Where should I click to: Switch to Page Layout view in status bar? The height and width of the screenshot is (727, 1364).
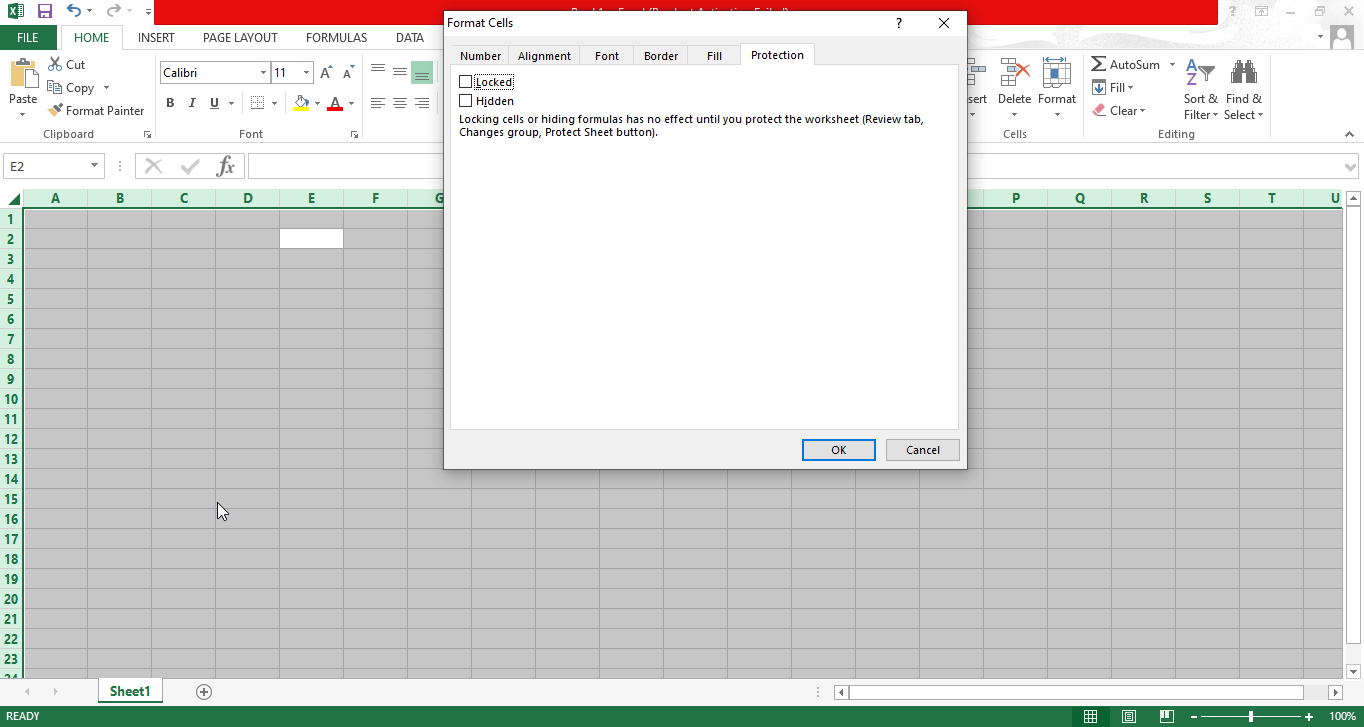click(x=1128, y=716)
